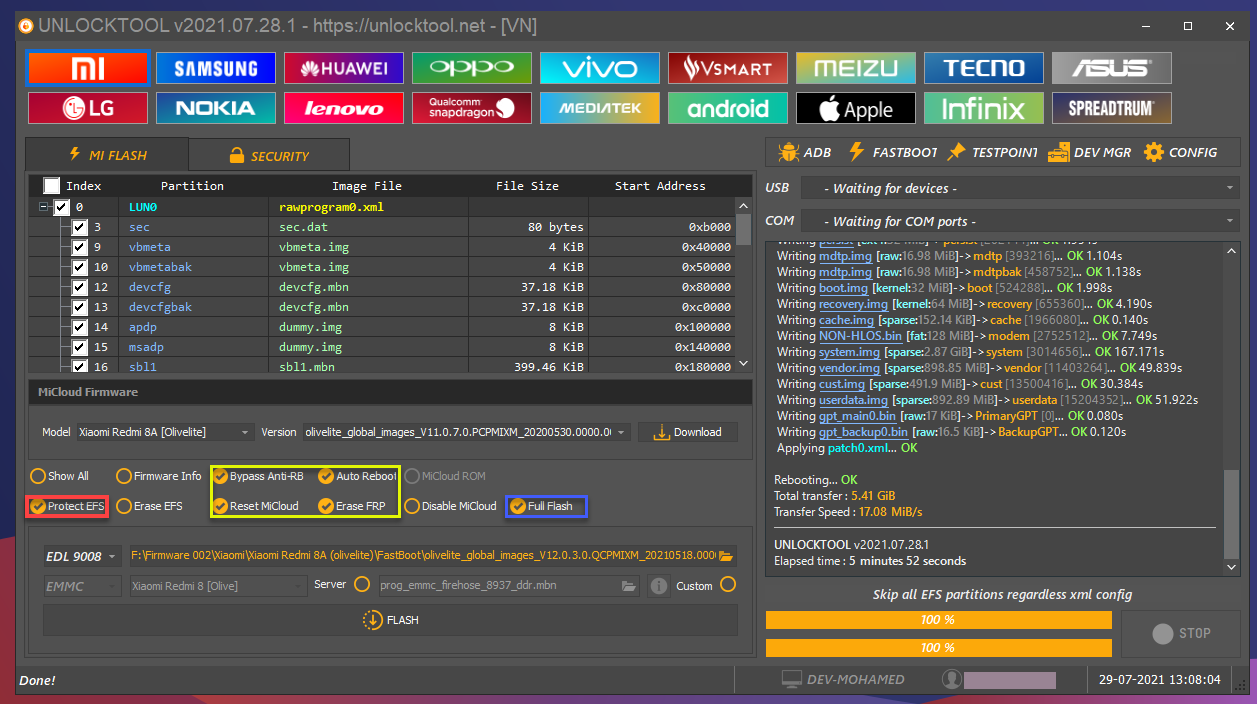Choose the Qualcomm Snapdragon tile
The image size is (1257, 704).
472,108
